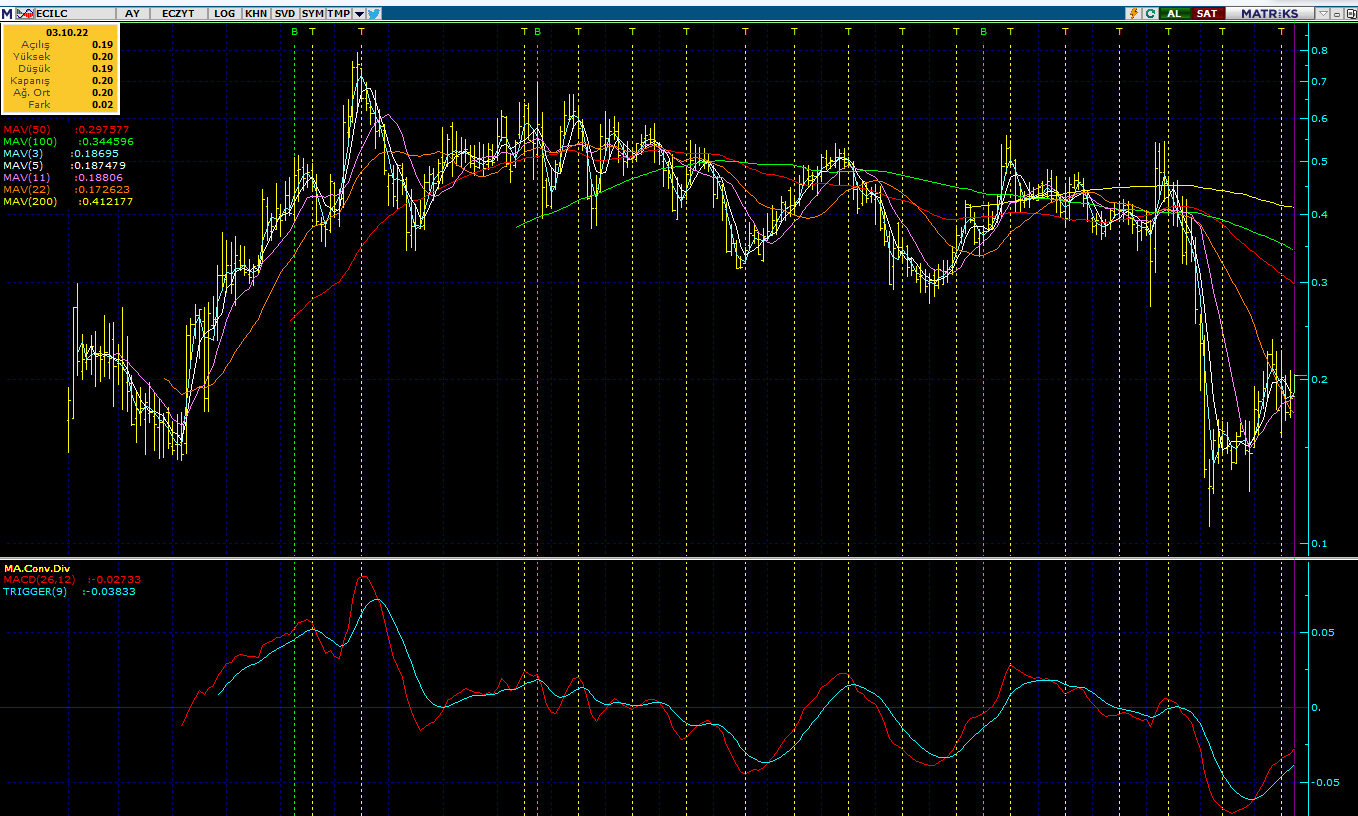Click the Kapanış value row
The height and width of the screenshot is (816, 1358).
(x=61, y=81)
